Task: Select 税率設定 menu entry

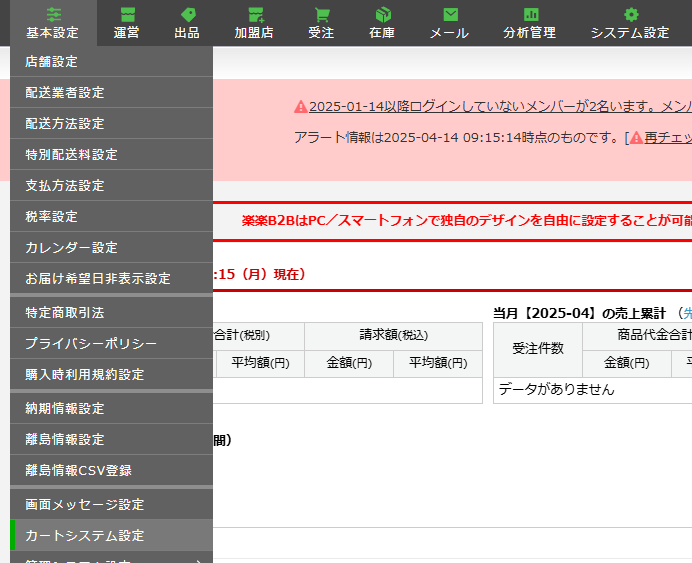Action: pos(111,216)
